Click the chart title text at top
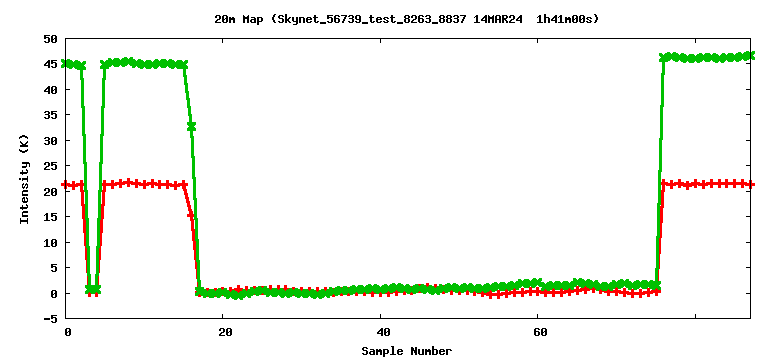 coord(407,20)
